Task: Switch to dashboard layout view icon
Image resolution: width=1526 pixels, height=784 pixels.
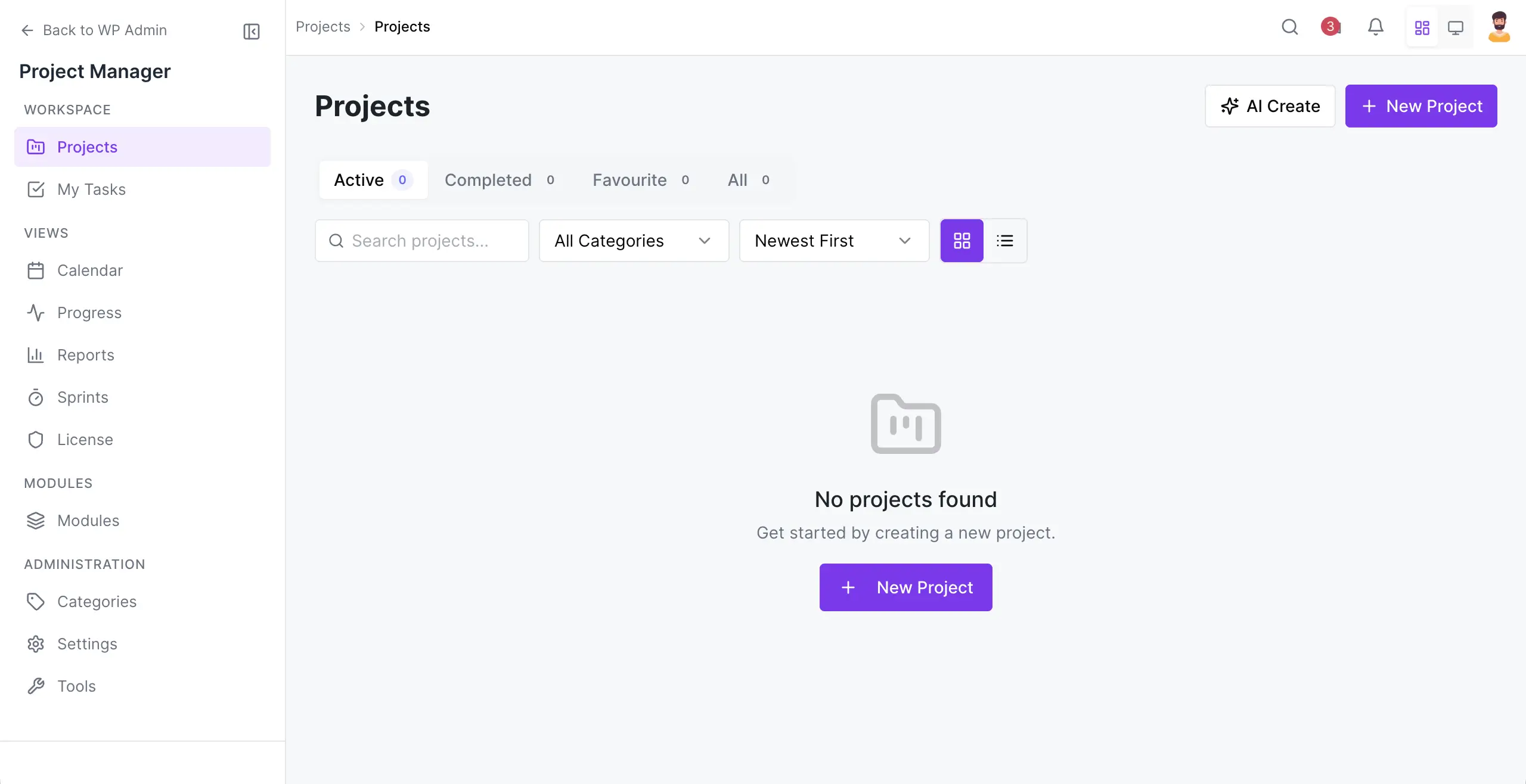Action: pyautogui.click(x=1422, y=27)
